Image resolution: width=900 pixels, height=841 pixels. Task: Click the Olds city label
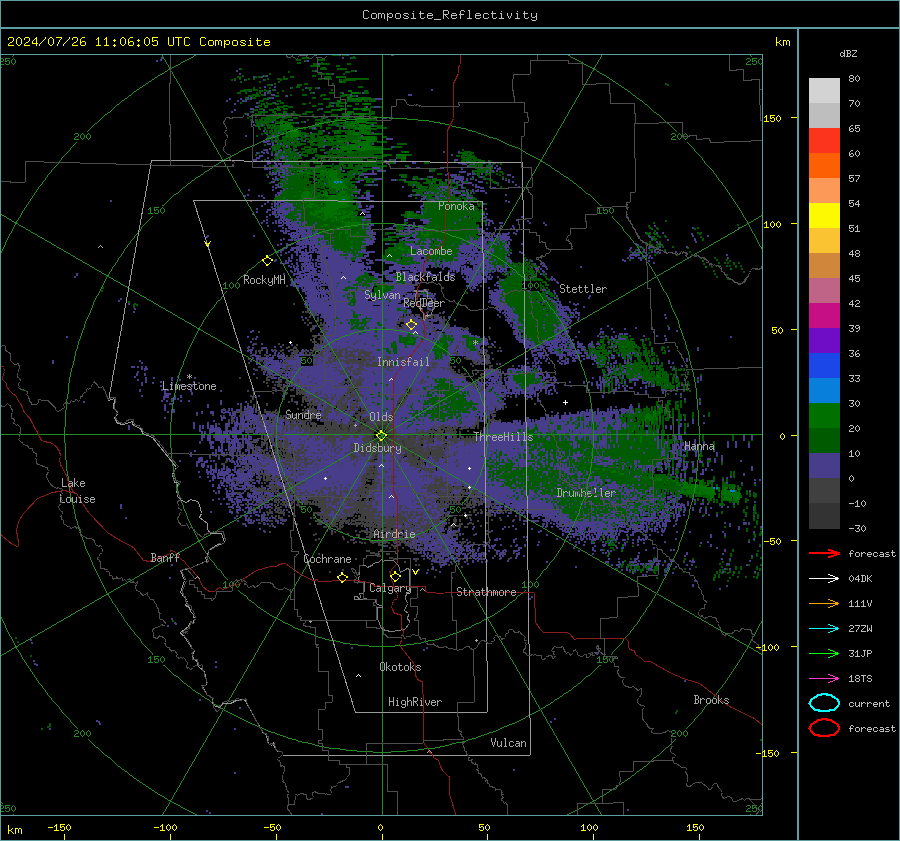381,417
